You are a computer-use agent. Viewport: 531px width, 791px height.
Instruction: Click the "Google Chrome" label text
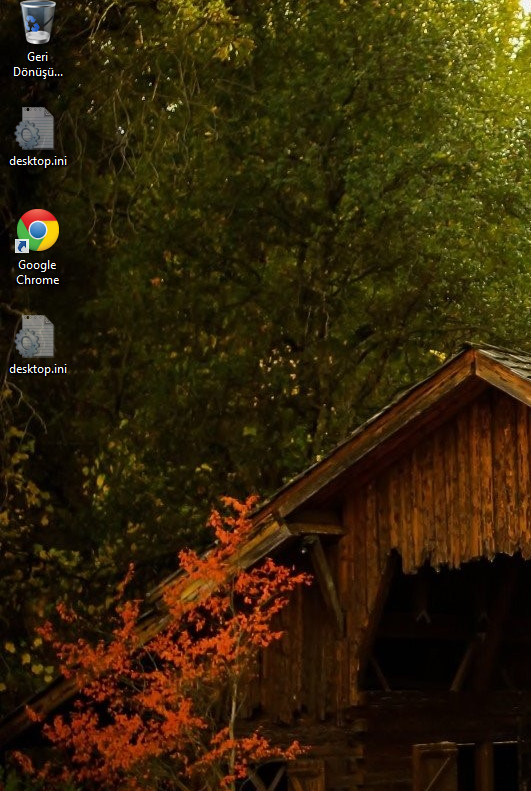(x=37, y=272)
